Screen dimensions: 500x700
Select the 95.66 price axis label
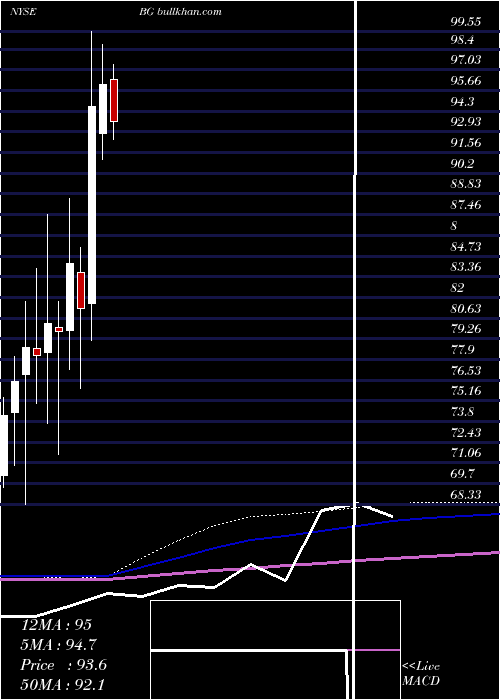[466, 81]
